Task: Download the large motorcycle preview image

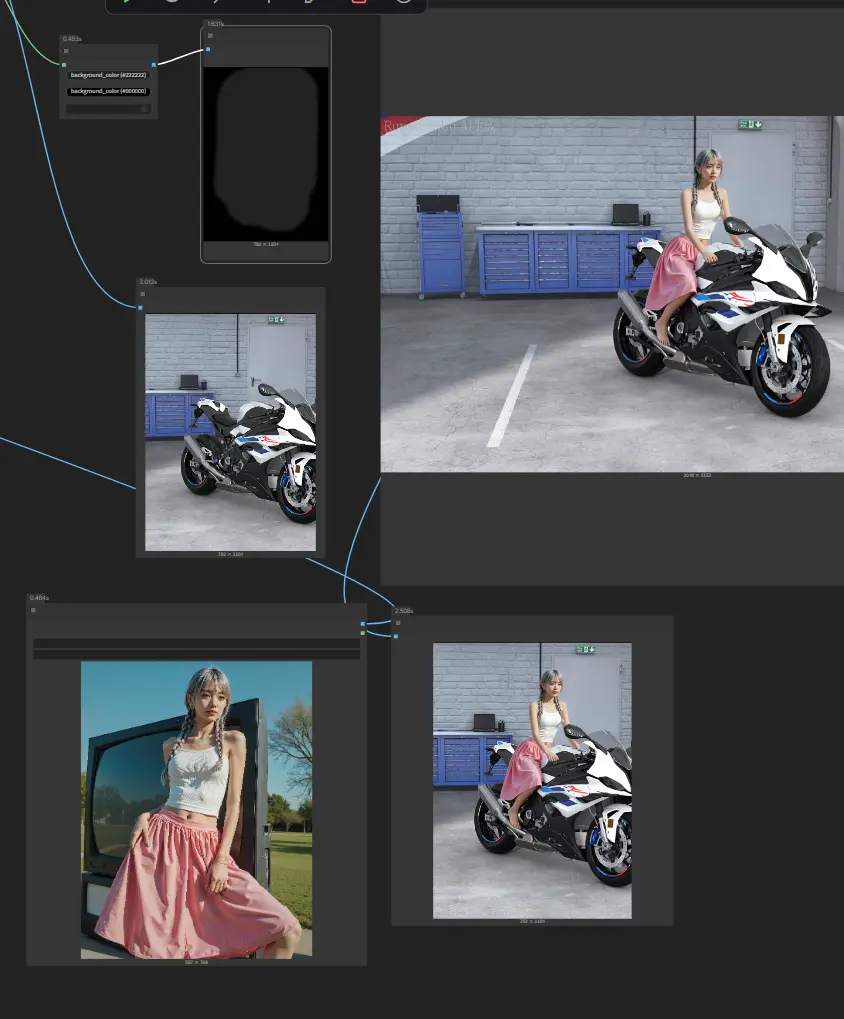Action: tap(757, 122)
